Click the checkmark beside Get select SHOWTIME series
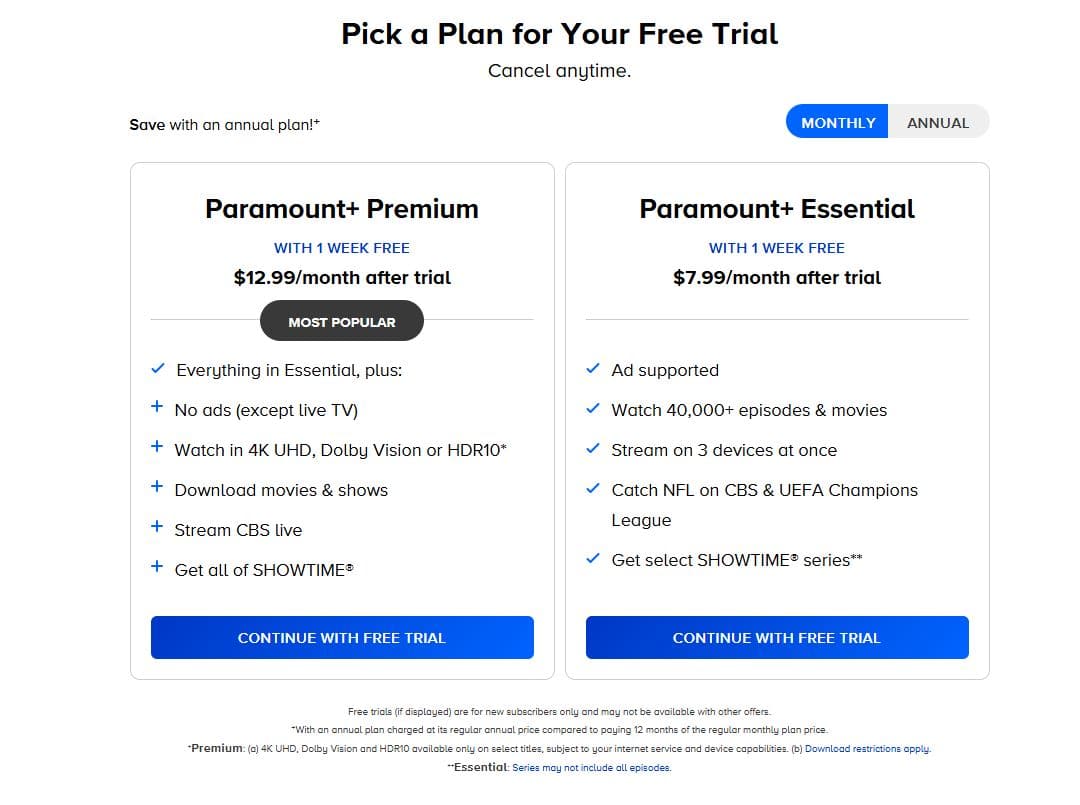This screenshot has height=805, width=1080. 593,559
